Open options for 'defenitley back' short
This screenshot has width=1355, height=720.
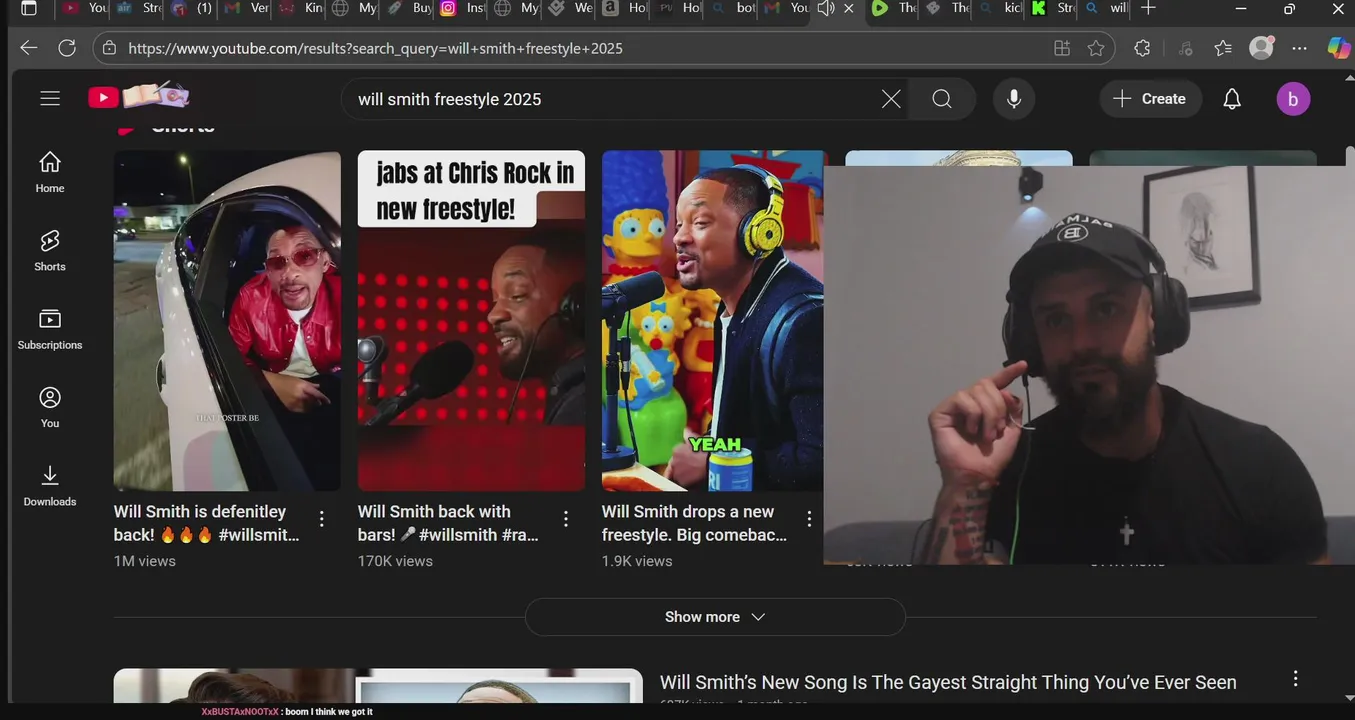(322, 519)
